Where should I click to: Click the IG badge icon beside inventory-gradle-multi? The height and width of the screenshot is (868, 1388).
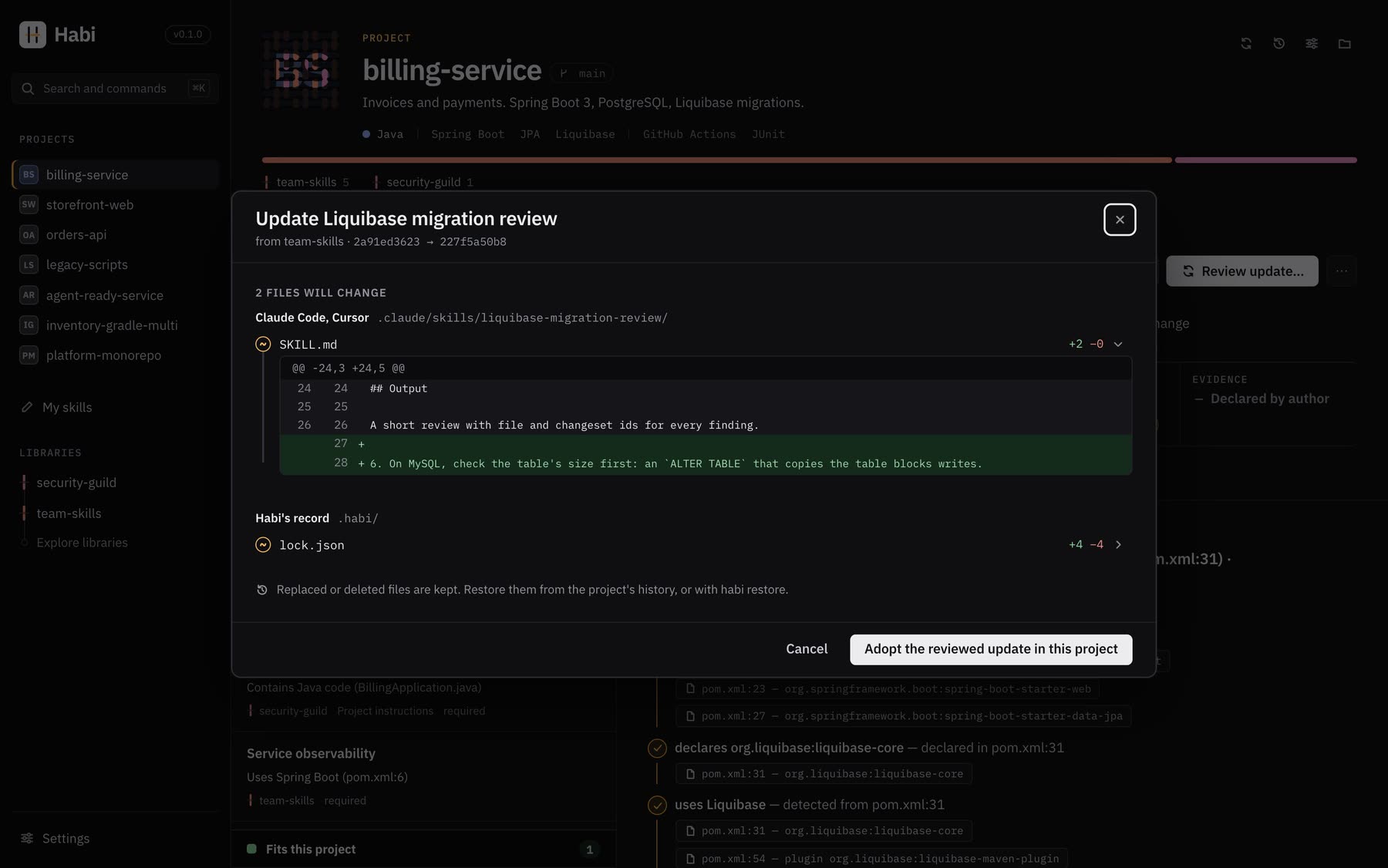pyautogui.click(x=29, y=325)
